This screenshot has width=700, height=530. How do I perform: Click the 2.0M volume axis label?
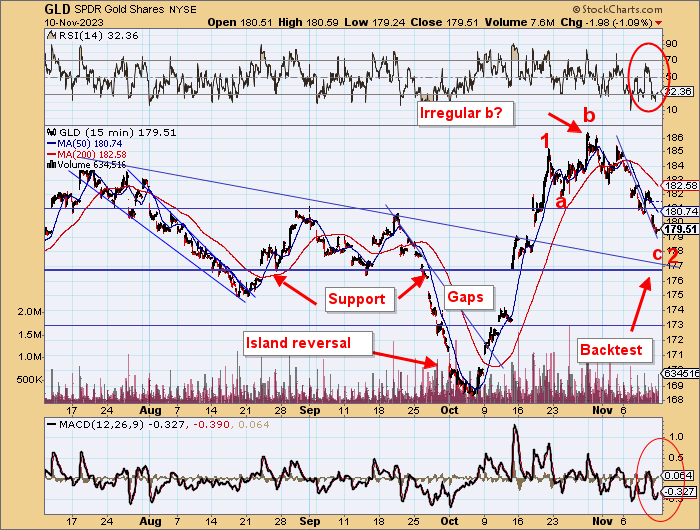(30, 312)
